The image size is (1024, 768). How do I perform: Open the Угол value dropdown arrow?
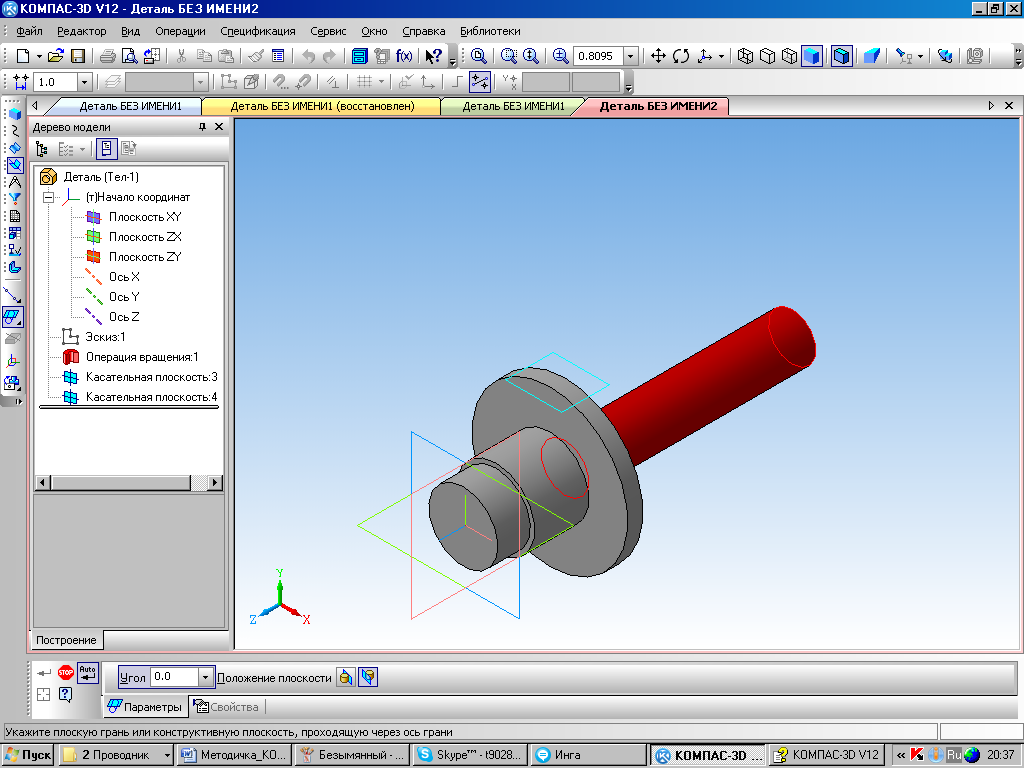(205, 677)
